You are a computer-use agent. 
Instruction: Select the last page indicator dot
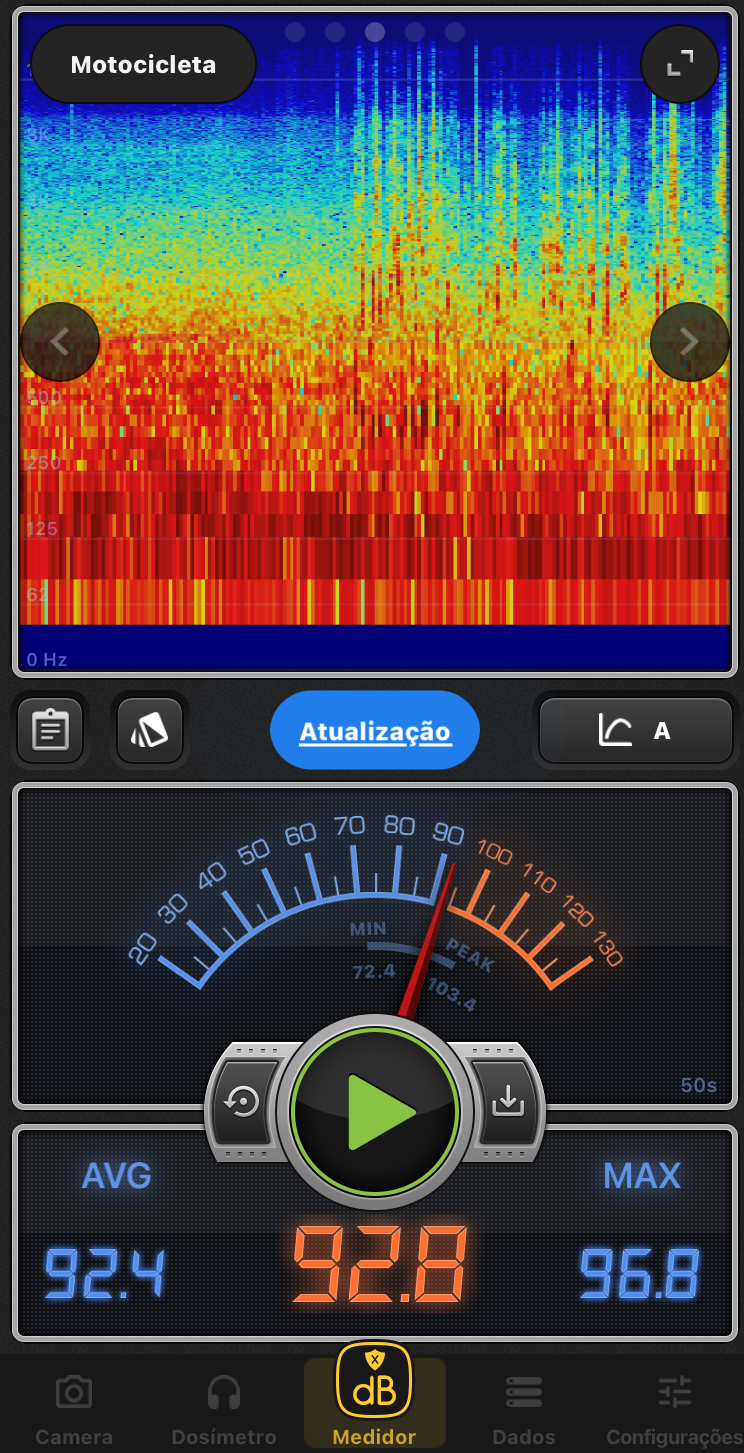(455, 32)
